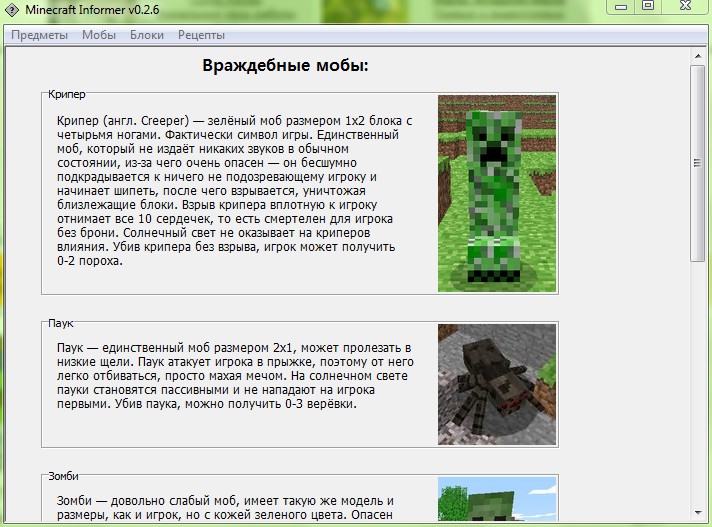
Task: Click the Zombie screenshot image
Action: [x=497, y=499]
